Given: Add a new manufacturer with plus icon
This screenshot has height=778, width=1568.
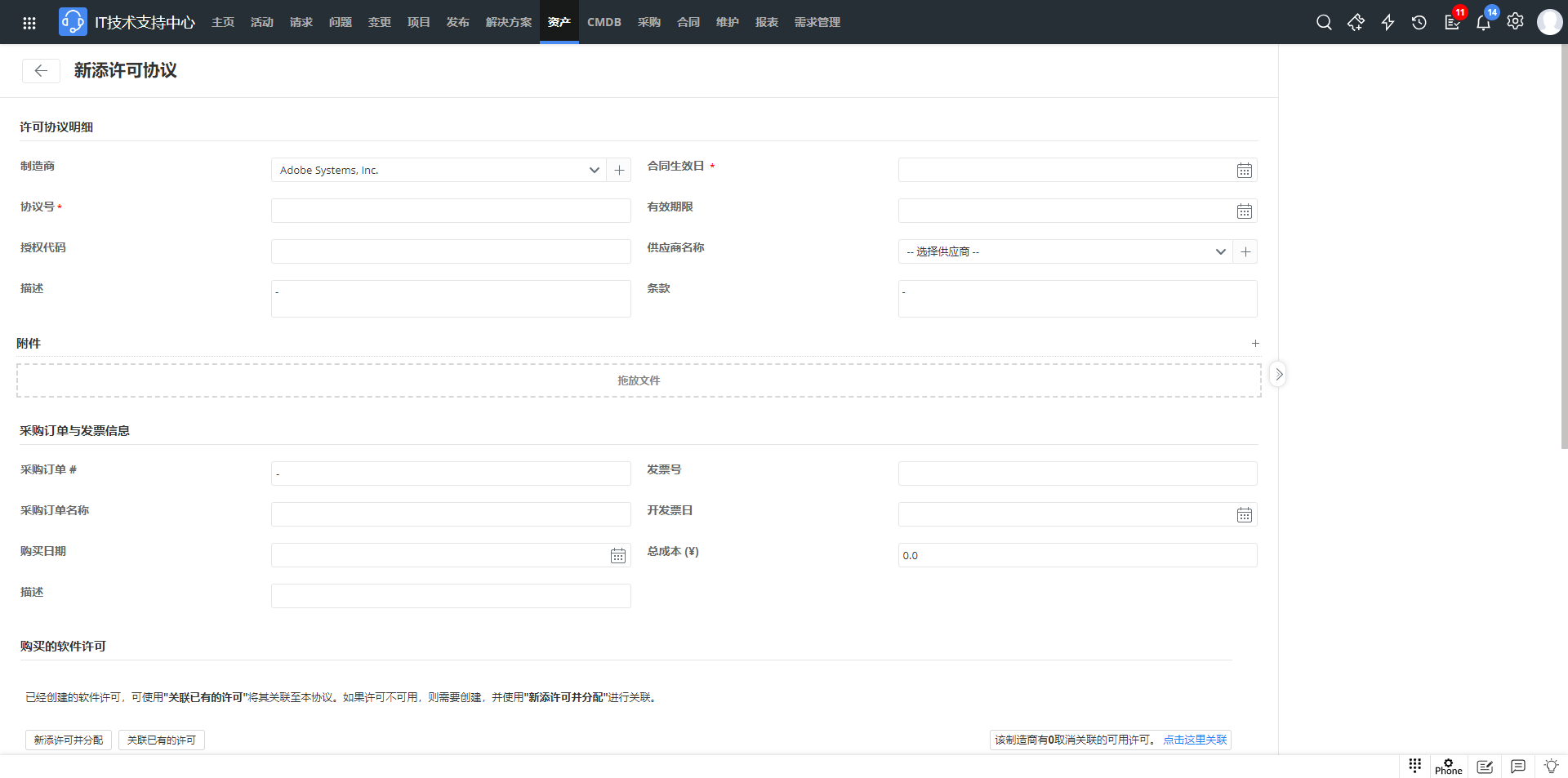Looking at the screenshot, I should (619, 170).
